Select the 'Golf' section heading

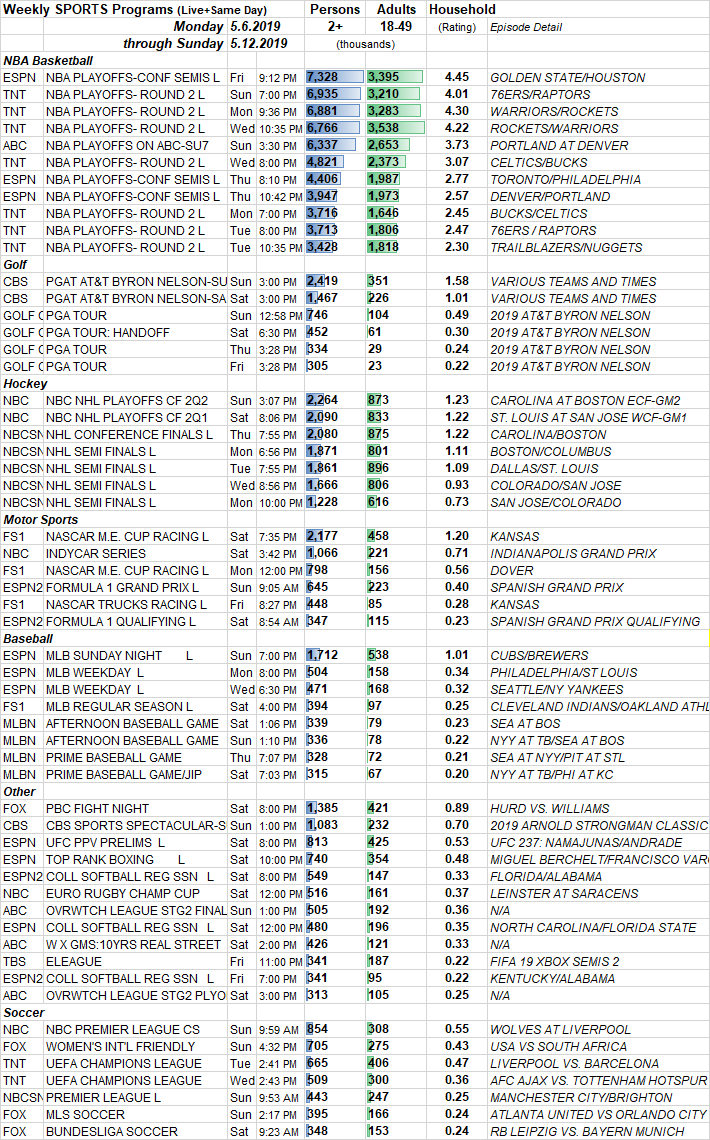(x=15, y=265)
